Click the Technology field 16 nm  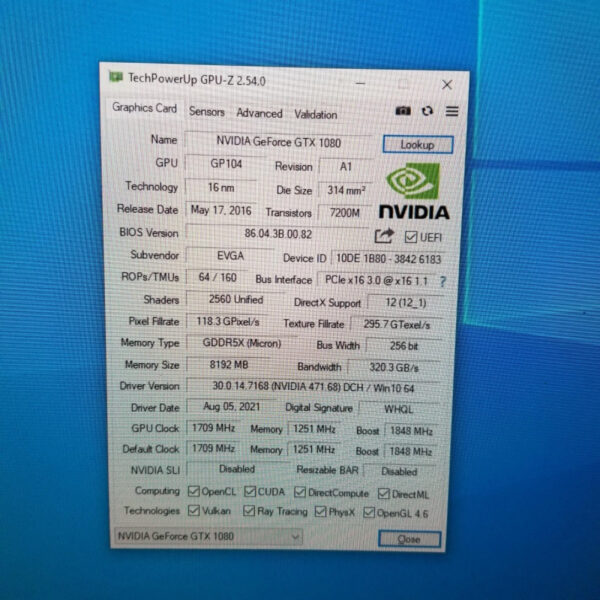point(221,188)
